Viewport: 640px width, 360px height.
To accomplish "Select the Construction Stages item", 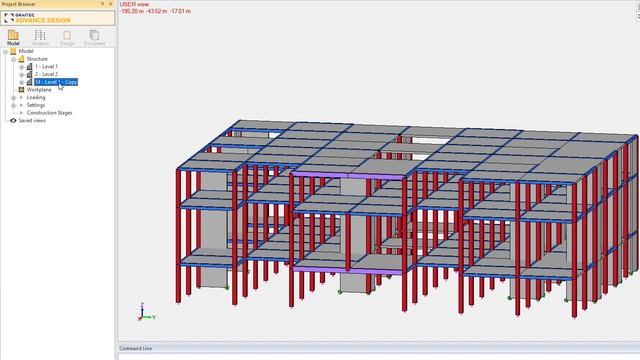I will [49, 113].
